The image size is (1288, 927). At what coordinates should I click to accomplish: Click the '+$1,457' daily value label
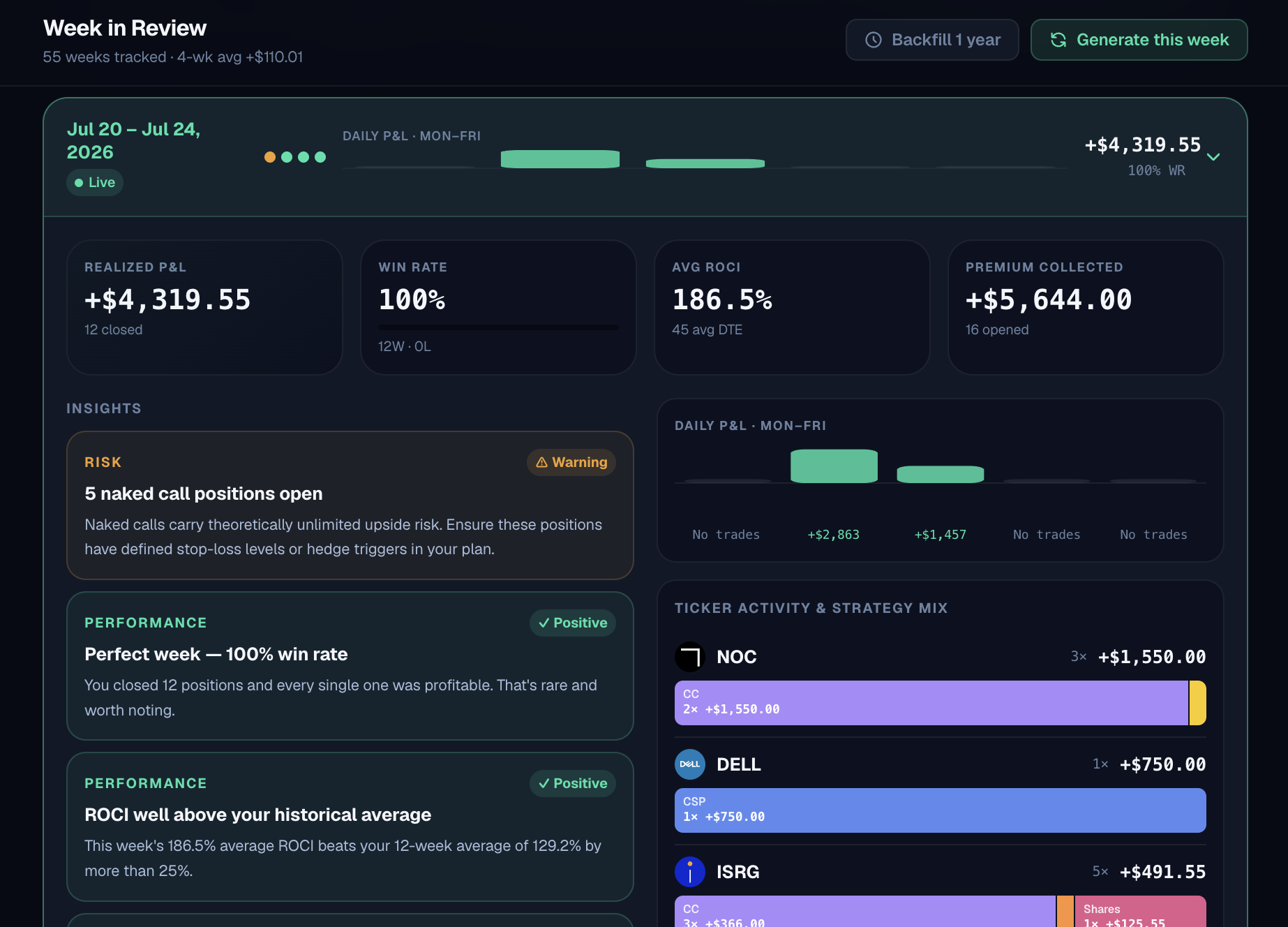point(941,535)
